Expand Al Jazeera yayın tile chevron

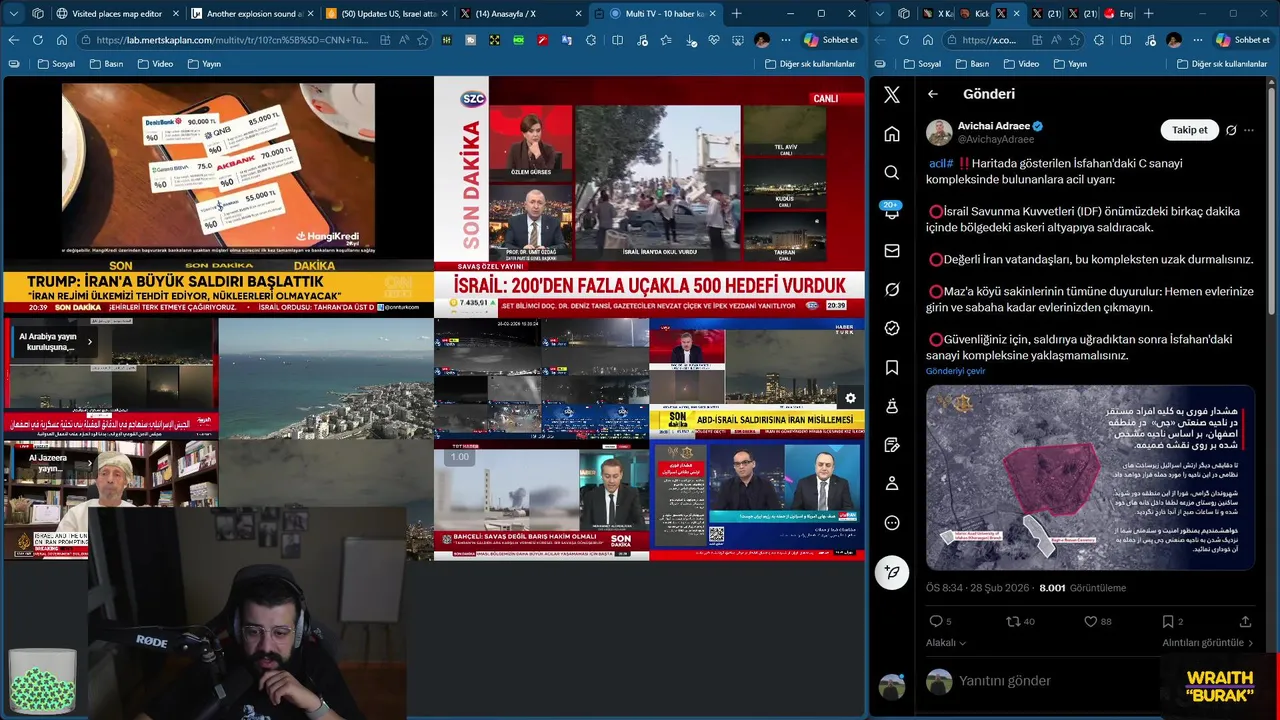click(x=89, y=463)
